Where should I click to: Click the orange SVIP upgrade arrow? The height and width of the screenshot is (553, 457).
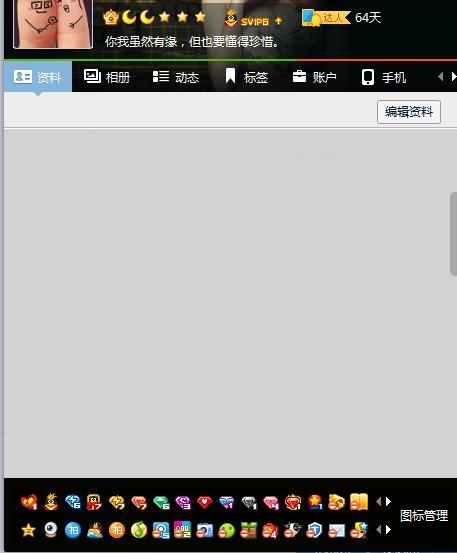pos(278,21)
